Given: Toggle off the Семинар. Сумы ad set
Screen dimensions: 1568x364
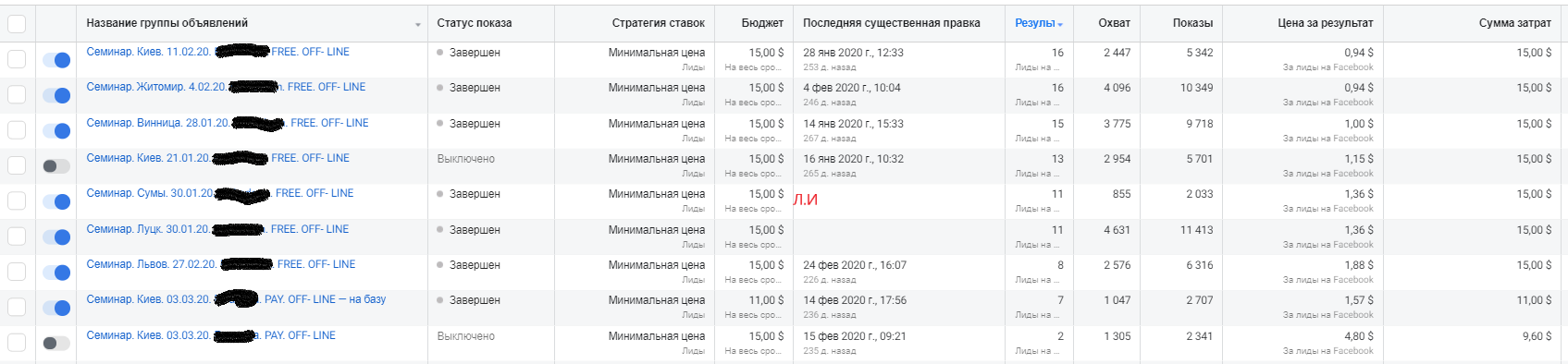Looking at the screenshot, I should coord(56,201).
